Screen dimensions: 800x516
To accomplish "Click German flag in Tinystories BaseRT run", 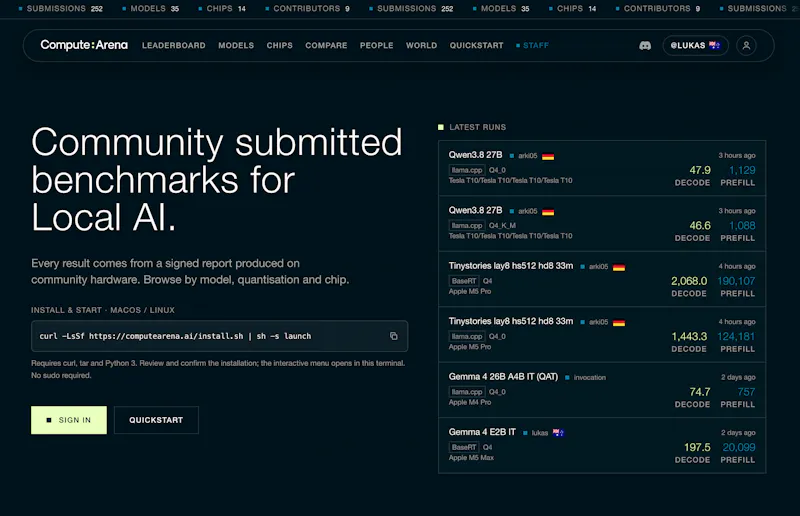I will click(x=619, y=267).
